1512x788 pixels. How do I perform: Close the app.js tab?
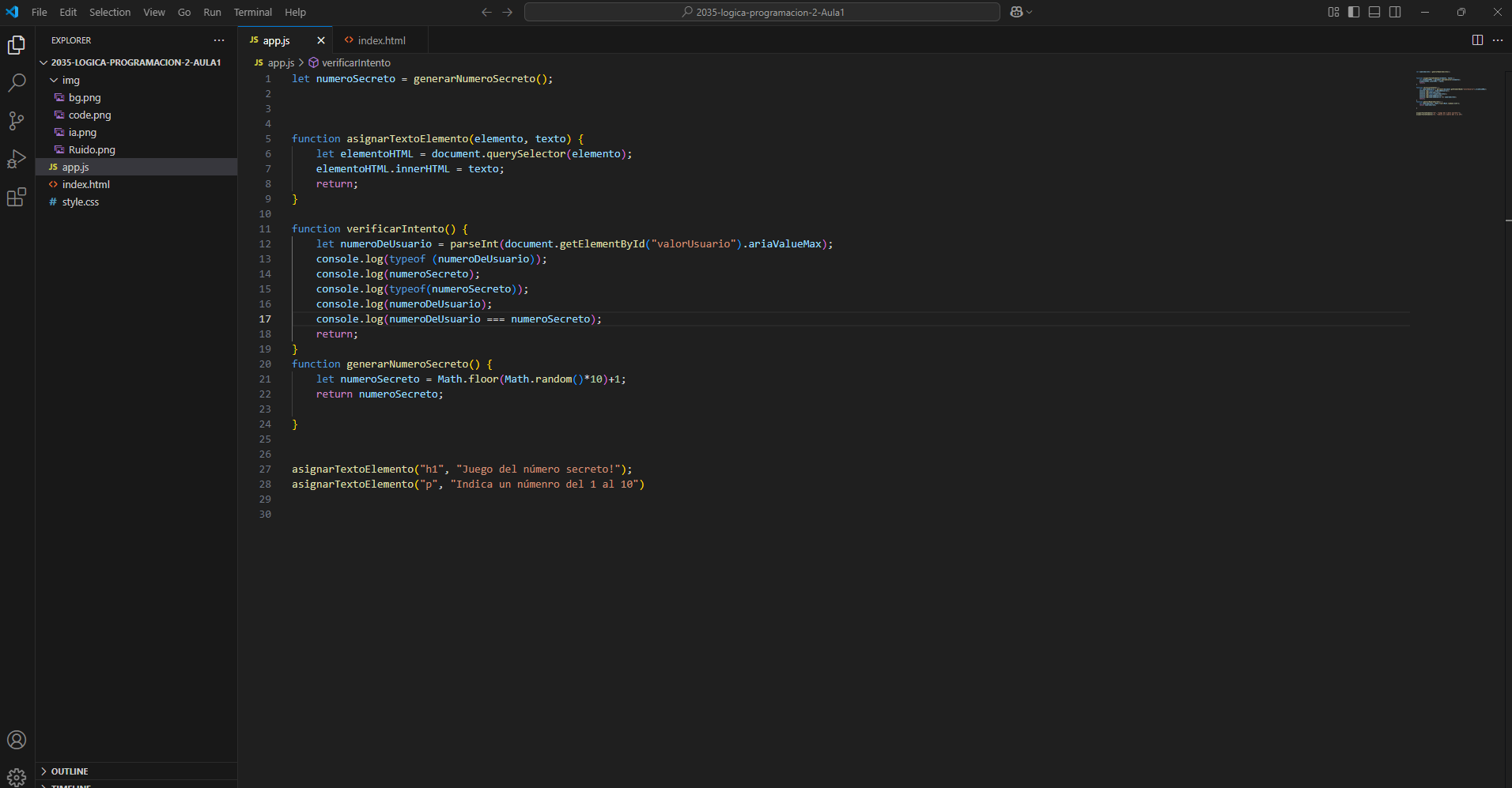[321, 40]
